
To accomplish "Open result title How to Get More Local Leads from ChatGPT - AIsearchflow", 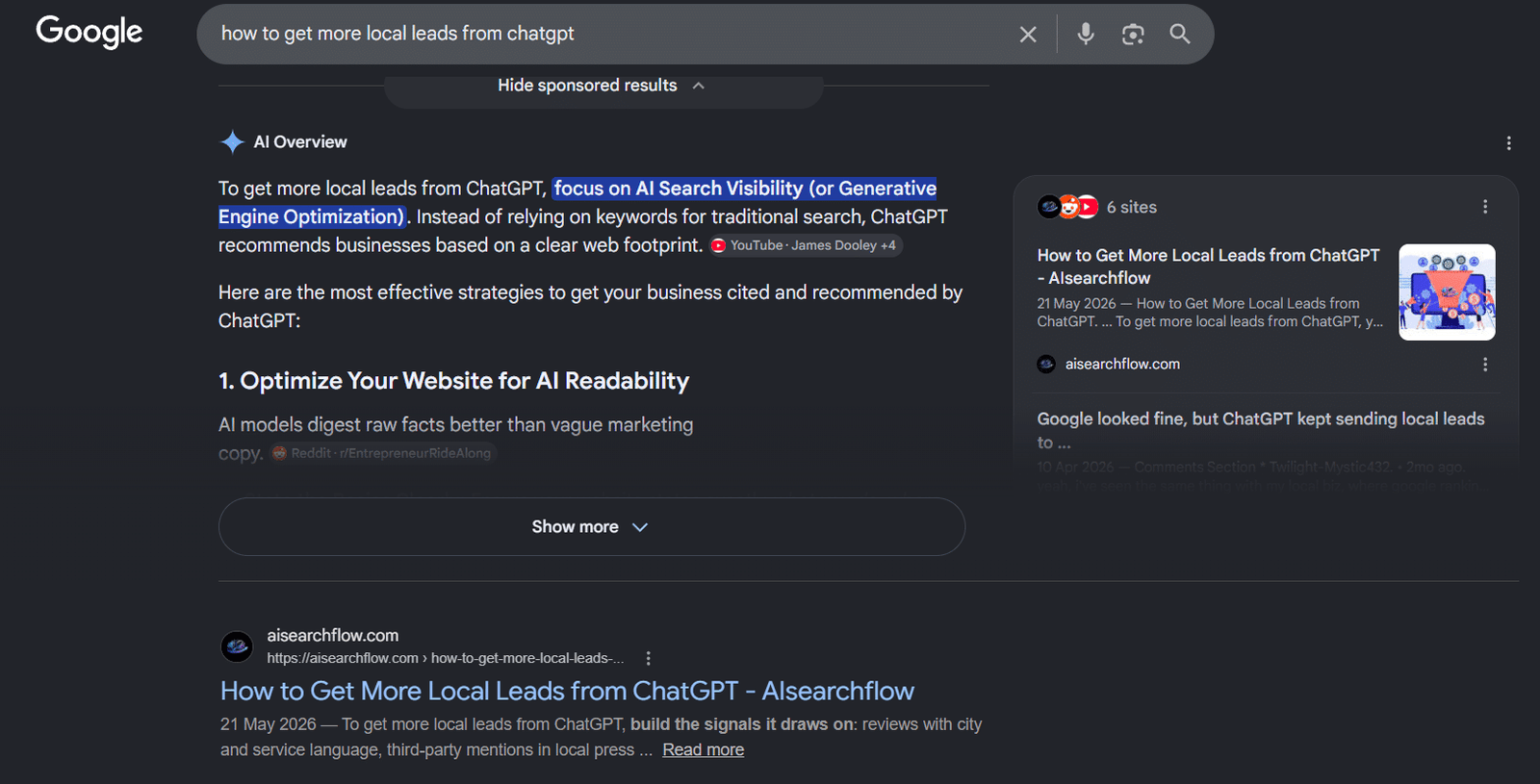I will (567, 691).
